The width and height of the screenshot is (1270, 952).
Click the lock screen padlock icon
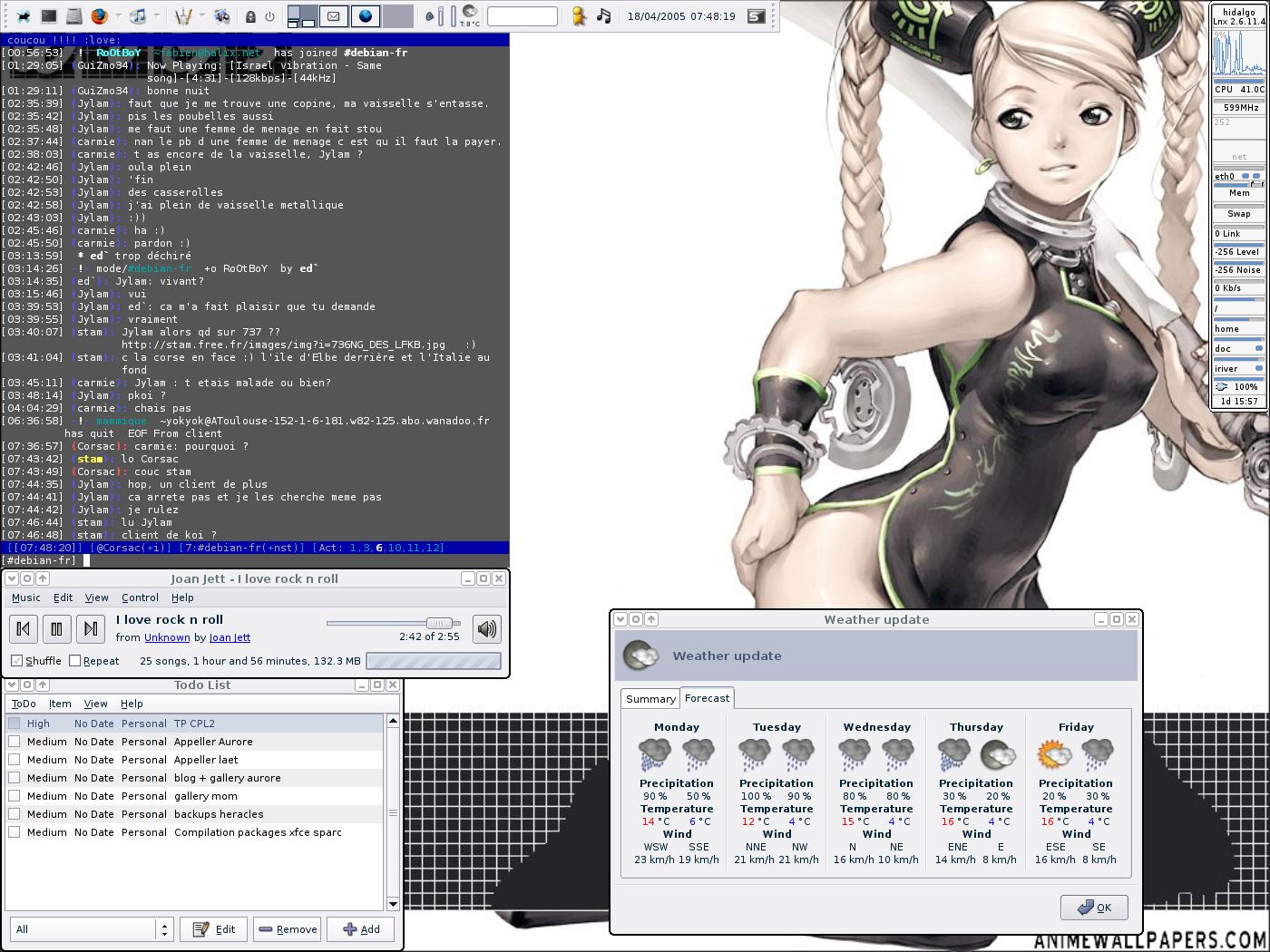(250, 16)
